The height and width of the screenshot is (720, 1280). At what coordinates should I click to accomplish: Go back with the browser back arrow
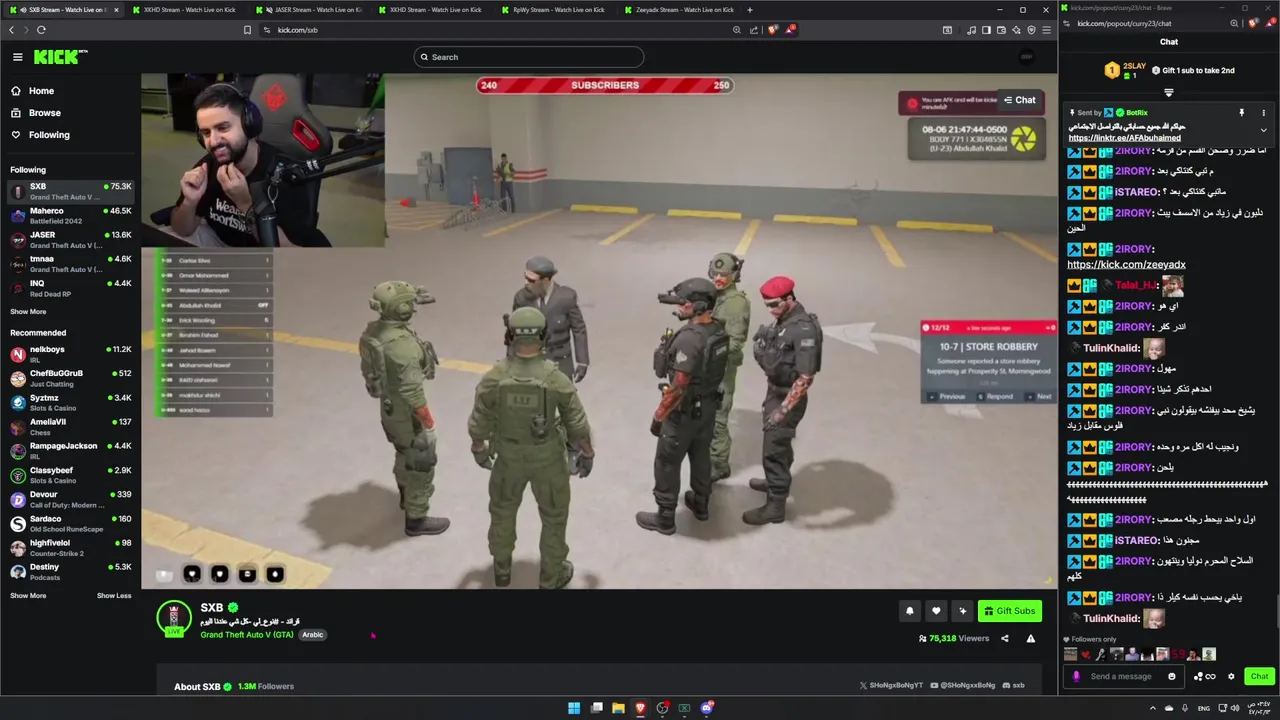12,30
